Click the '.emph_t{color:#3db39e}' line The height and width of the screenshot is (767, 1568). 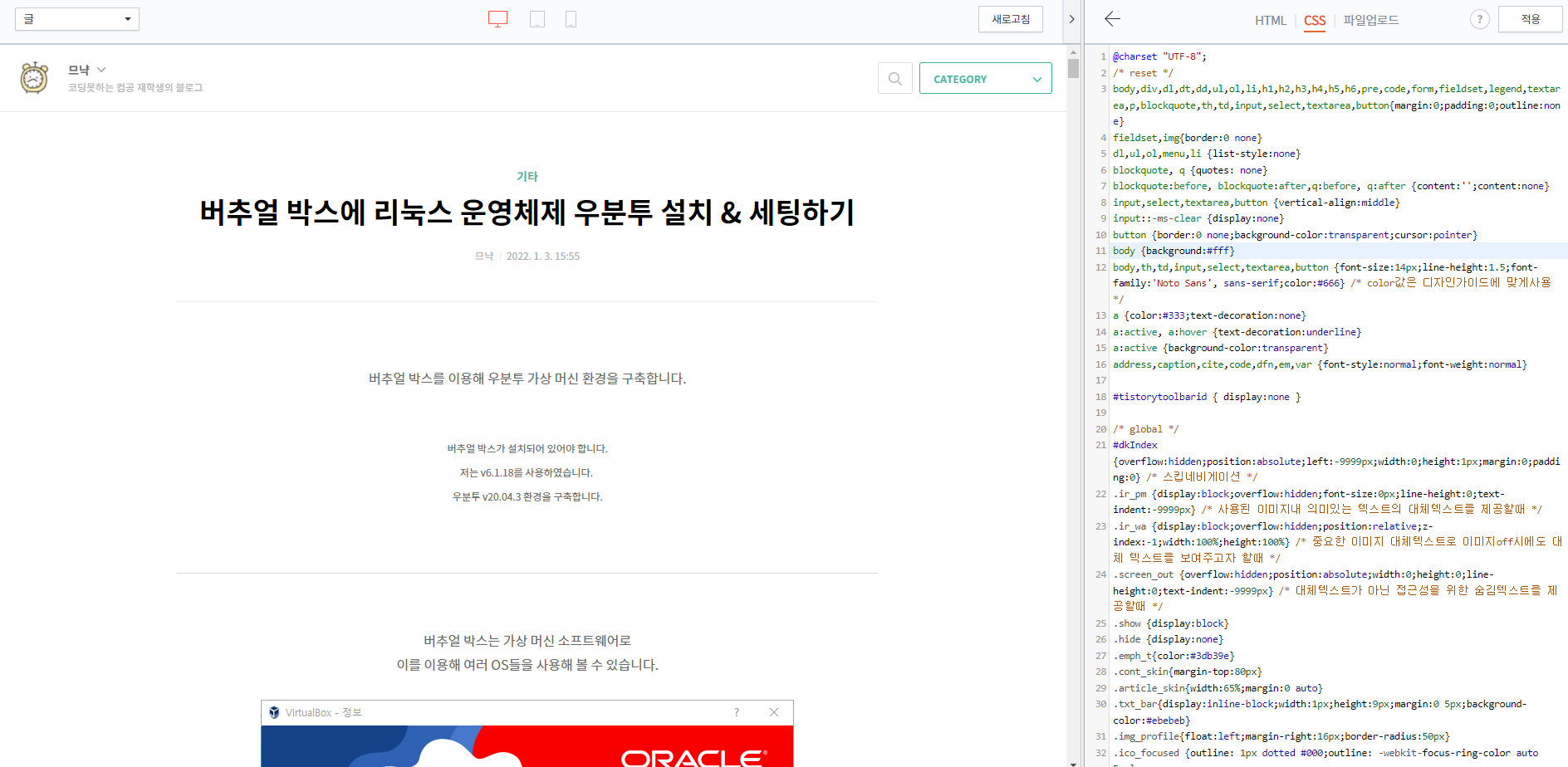pos(1174,656)
